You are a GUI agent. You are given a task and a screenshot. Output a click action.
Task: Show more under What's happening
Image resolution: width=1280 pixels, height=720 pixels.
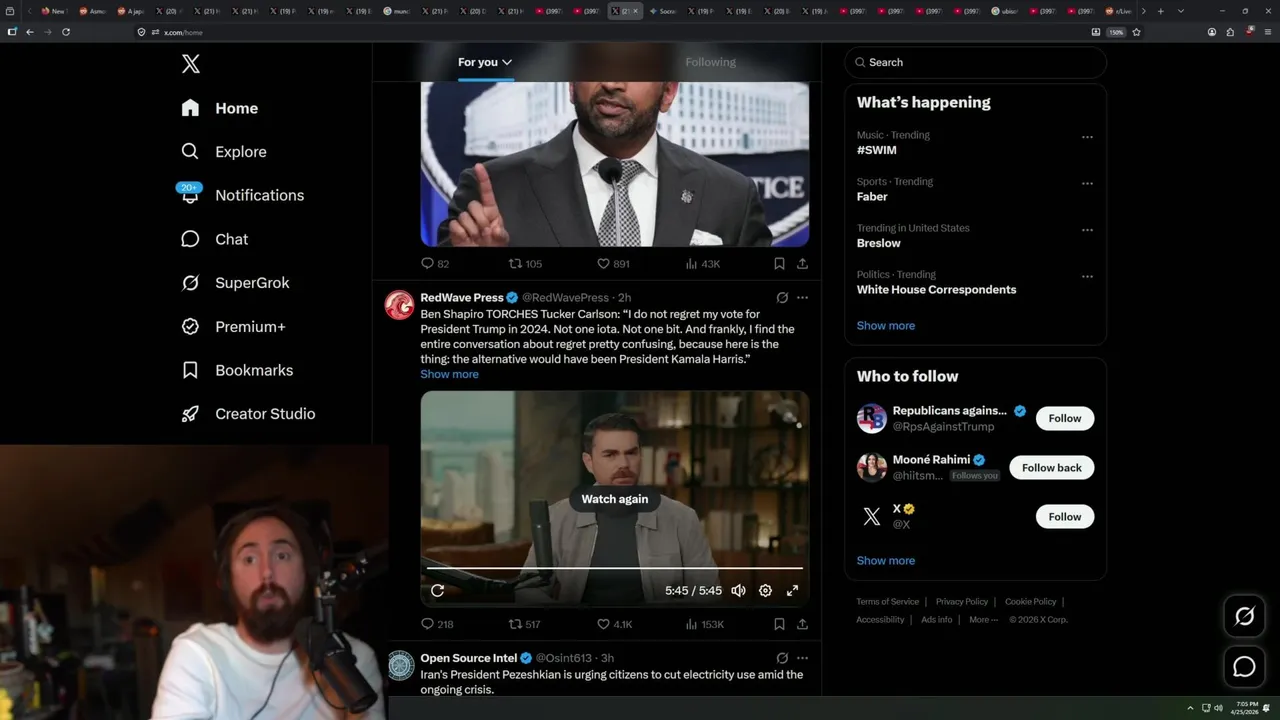coord(886,326)
